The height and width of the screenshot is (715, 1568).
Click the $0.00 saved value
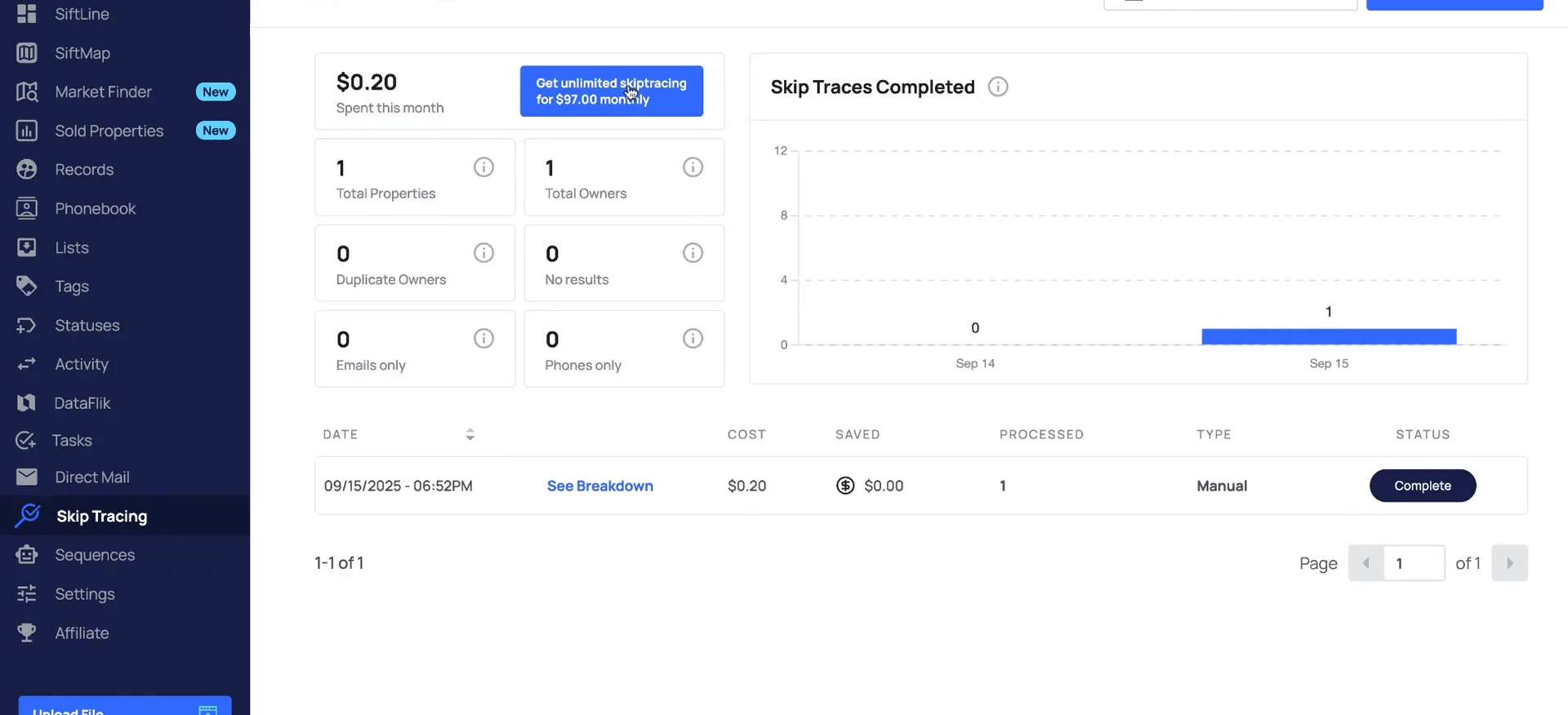pos(884,486)
